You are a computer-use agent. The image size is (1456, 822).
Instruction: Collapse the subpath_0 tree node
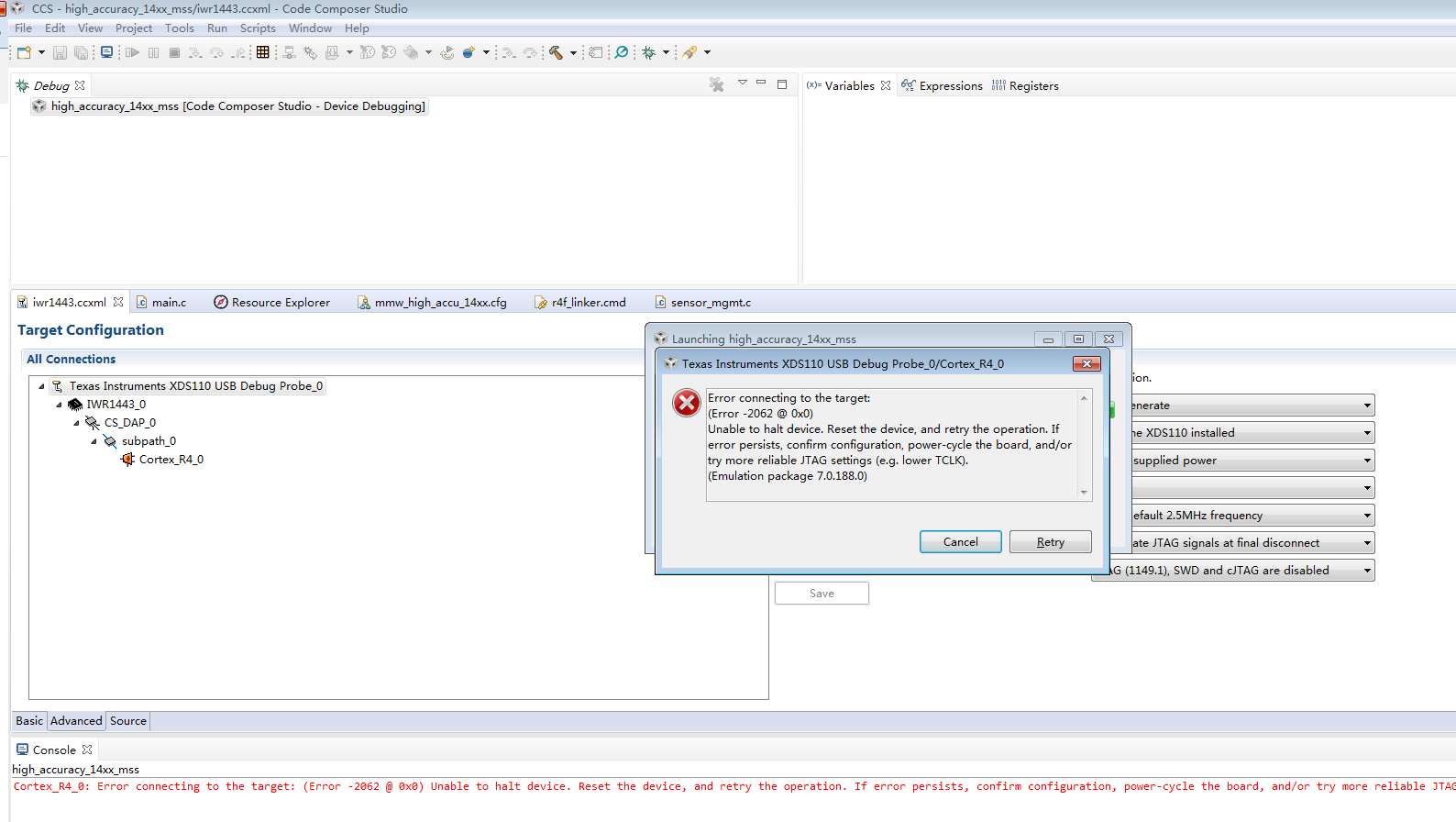(x=94, y=441)
